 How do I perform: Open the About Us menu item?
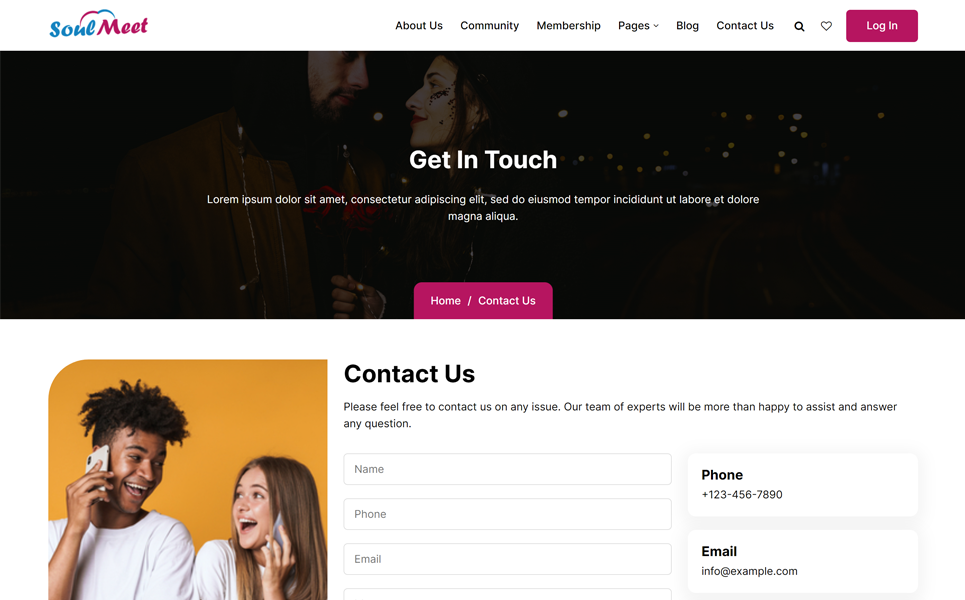point(418,26)
